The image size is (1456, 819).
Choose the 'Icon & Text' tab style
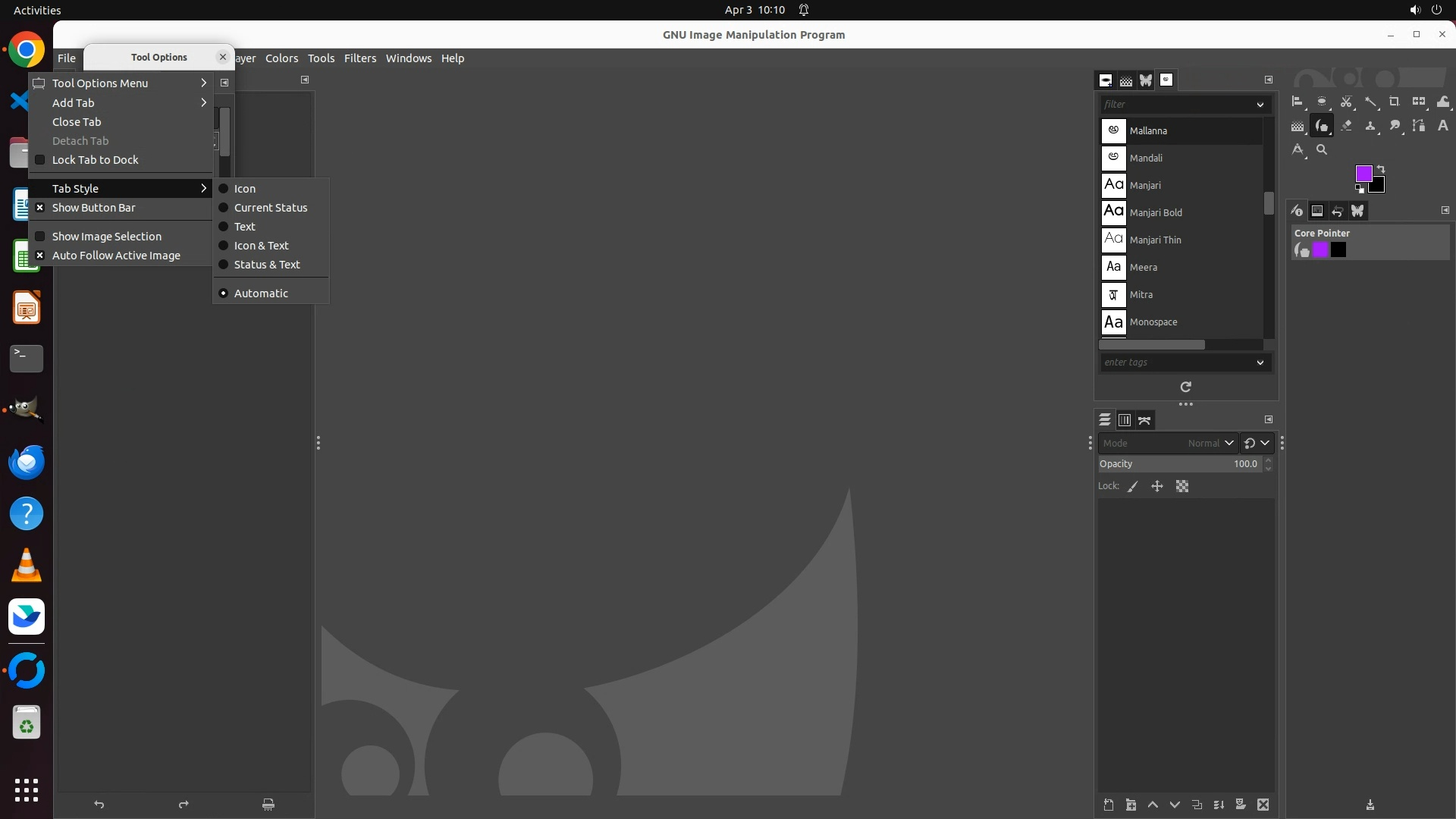point(261,246)
